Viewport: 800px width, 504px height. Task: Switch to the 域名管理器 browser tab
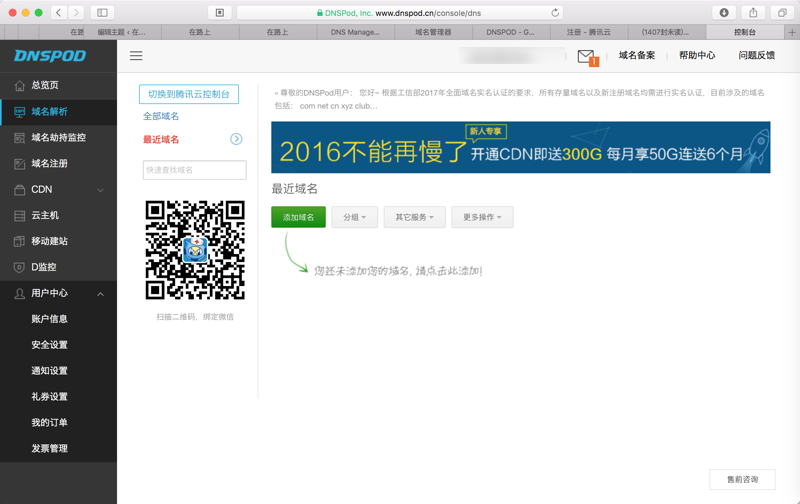coord(433,32)
